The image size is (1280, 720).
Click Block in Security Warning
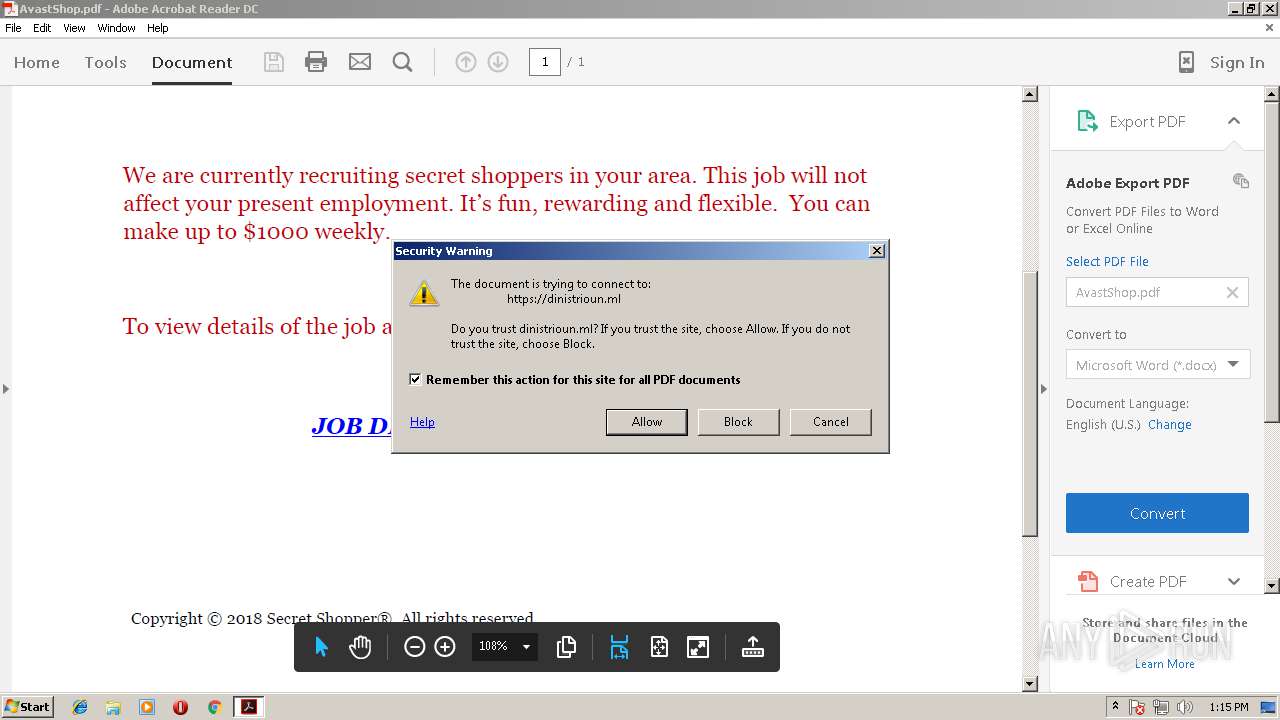[x=738, y=422]
